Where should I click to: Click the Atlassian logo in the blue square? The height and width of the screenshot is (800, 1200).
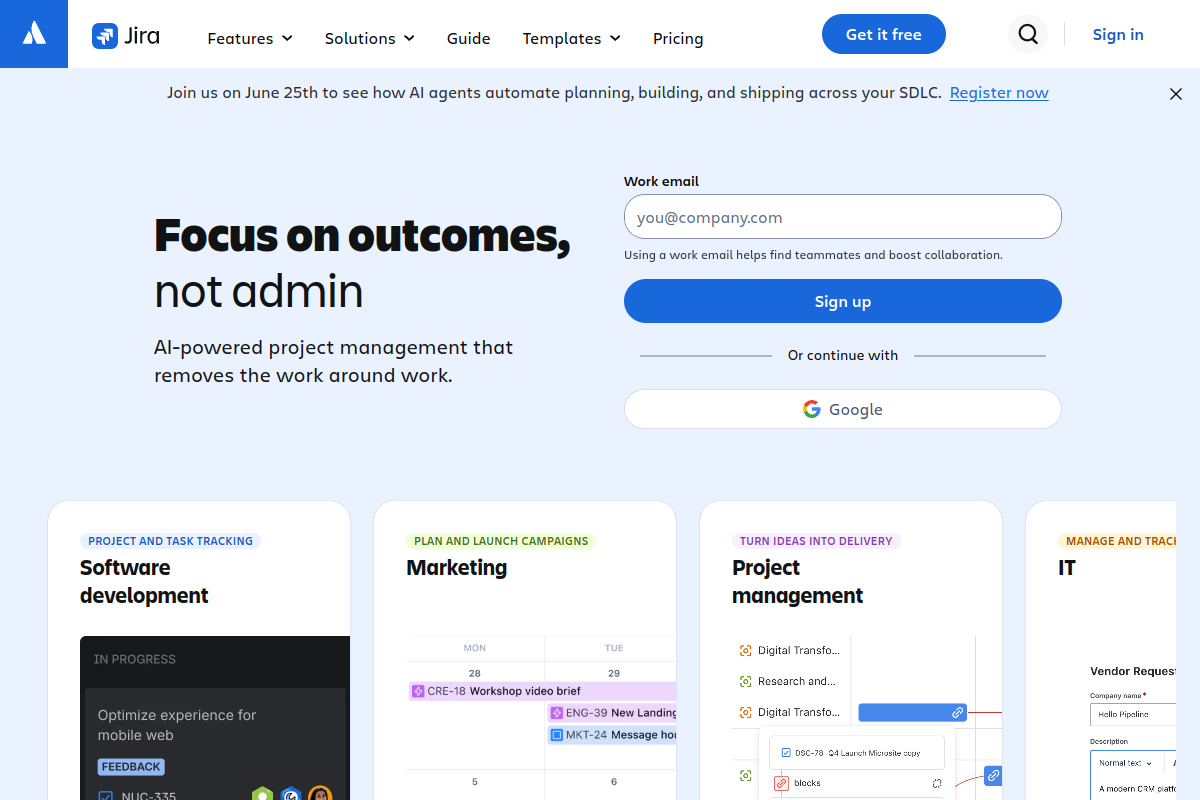click(34, 34)
